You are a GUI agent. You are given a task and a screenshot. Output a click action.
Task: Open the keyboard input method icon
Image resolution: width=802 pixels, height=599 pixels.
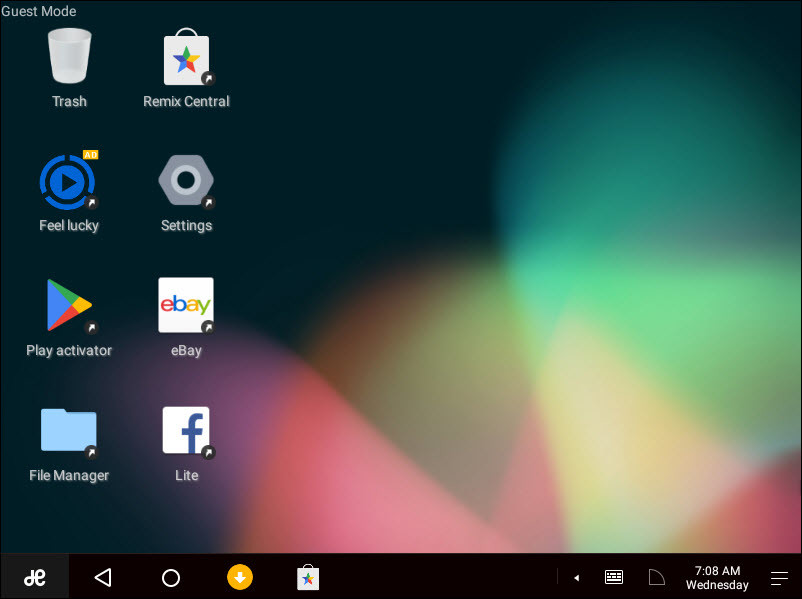tap(614, 578)
